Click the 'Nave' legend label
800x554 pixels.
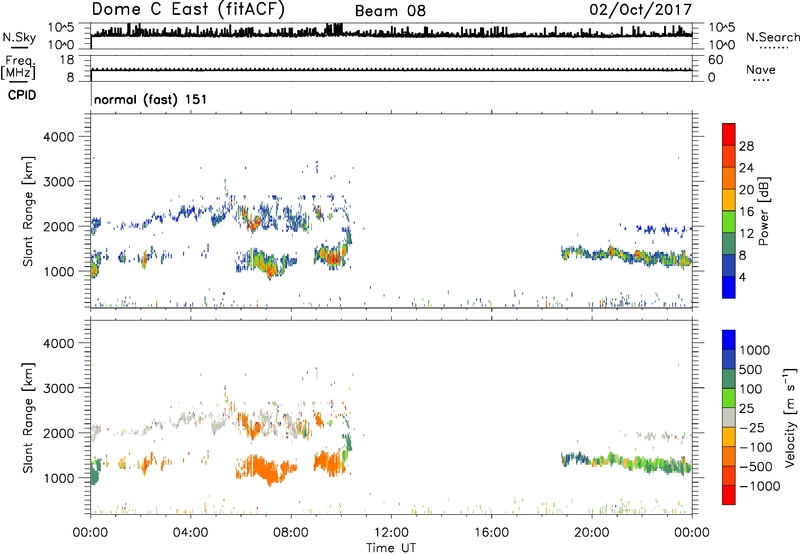[761, 69]
